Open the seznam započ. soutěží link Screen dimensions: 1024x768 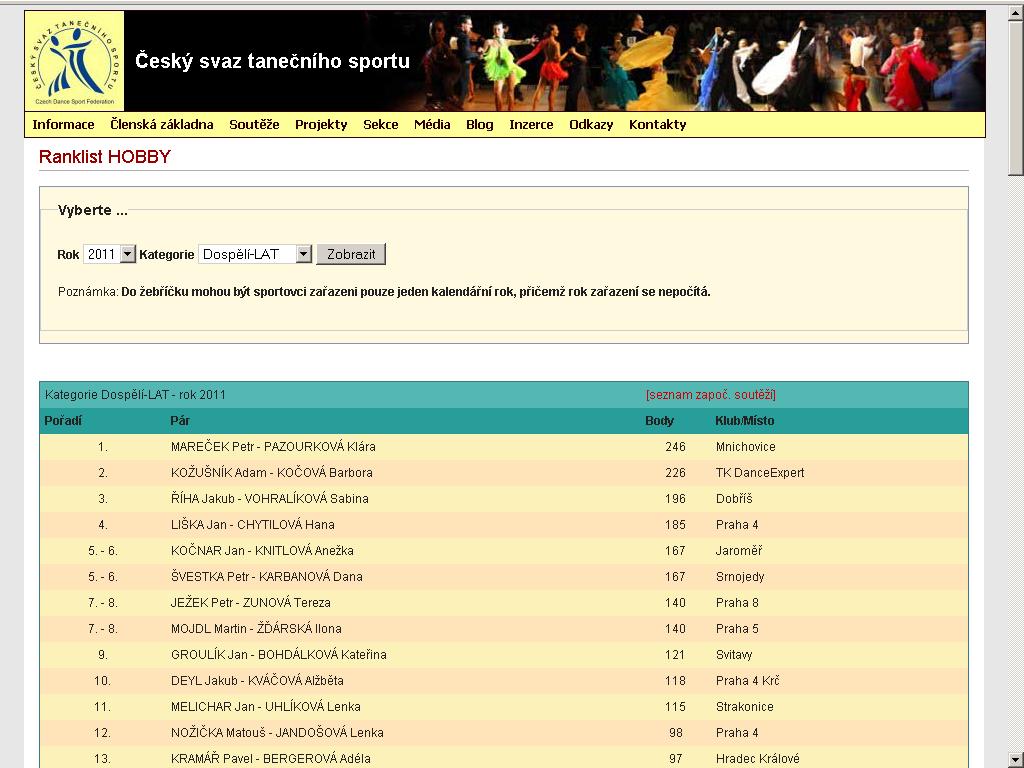(711, 394)
